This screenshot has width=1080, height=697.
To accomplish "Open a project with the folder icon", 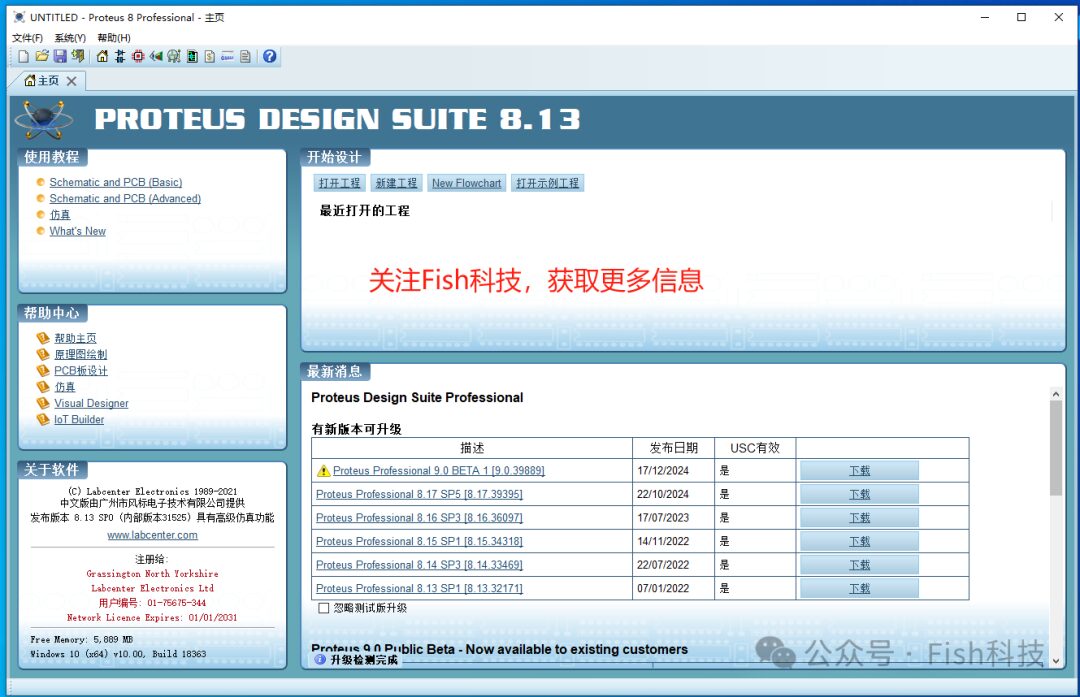I will coord(42,56).
